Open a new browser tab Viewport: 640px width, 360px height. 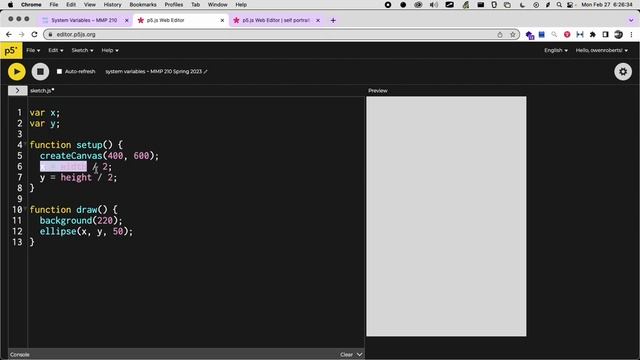click(333, 20)
